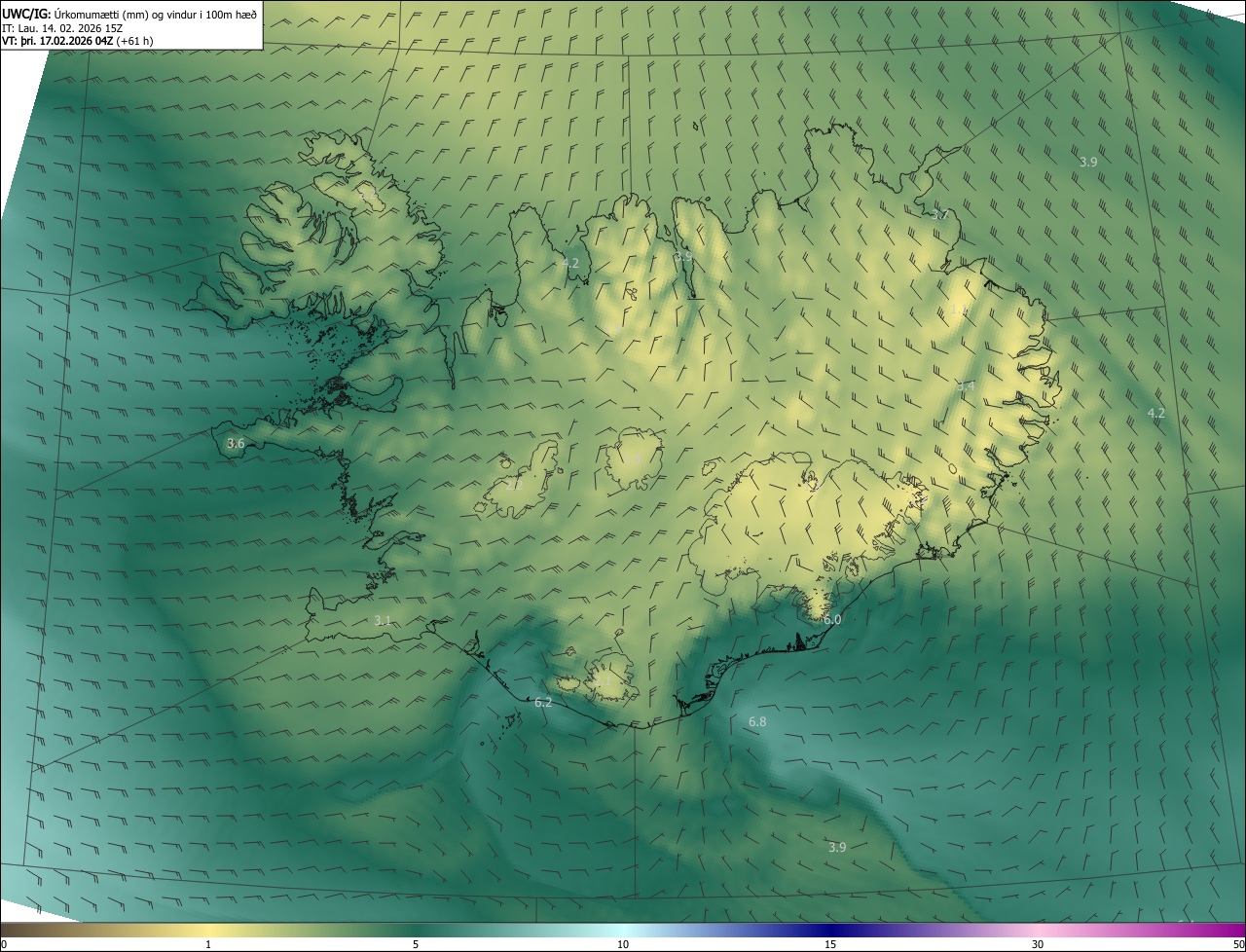Select the 3.4 value label

(x=966, y=387)
